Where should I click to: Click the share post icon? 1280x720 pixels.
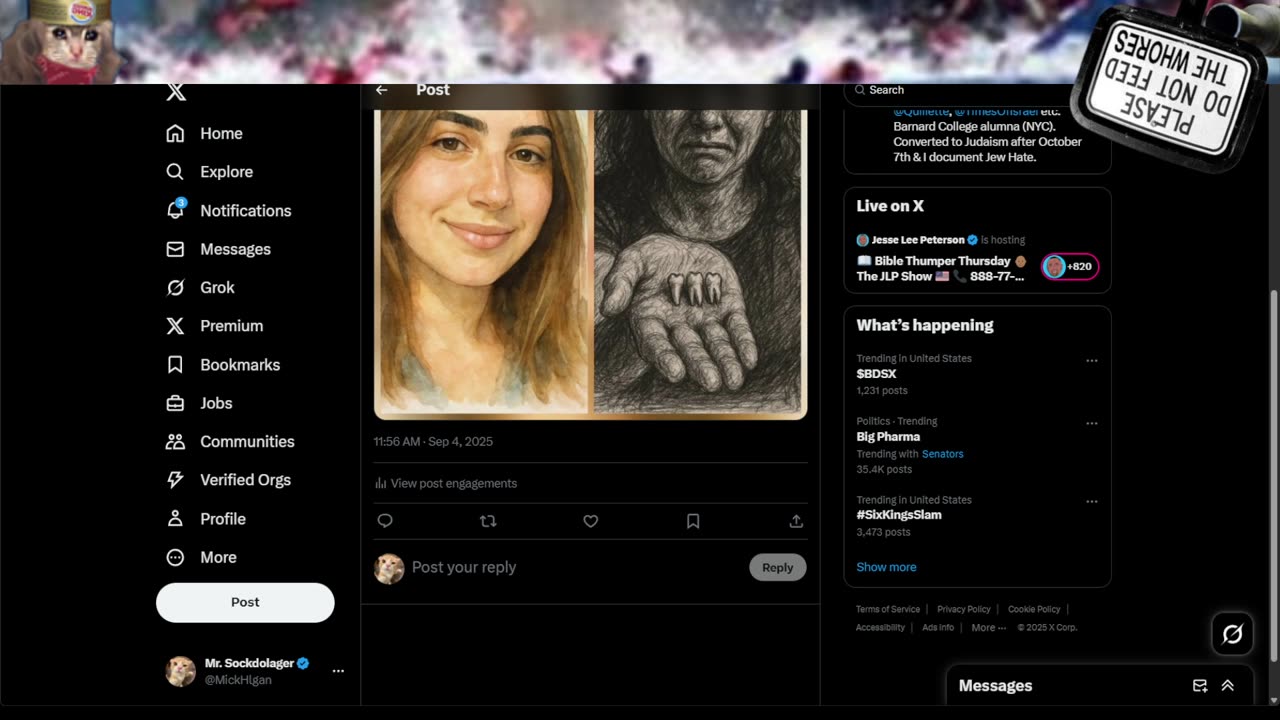point(796,521)
